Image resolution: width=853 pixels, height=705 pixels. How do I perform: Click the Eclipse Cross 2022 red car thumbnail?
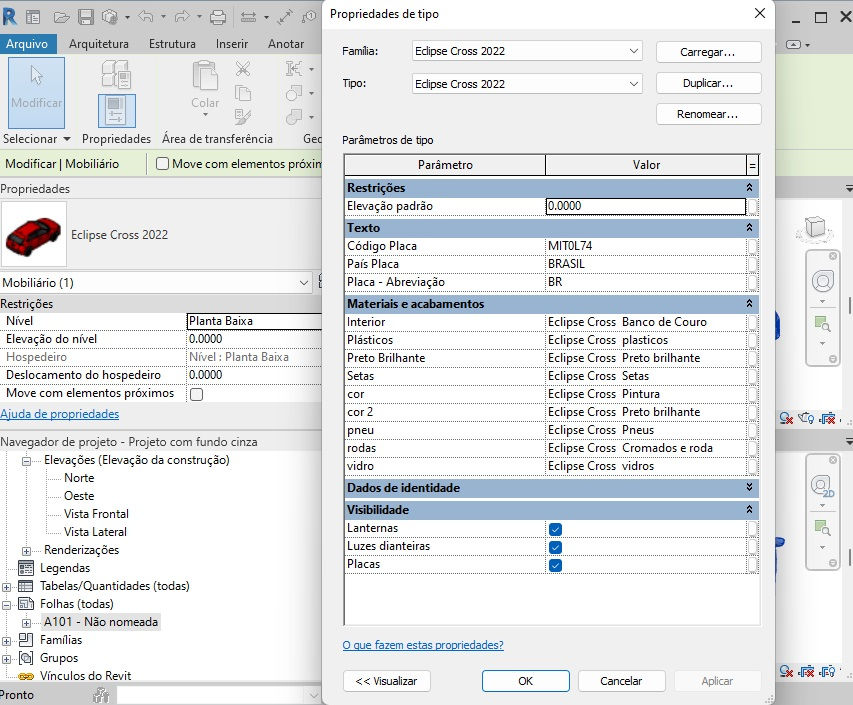33,235
